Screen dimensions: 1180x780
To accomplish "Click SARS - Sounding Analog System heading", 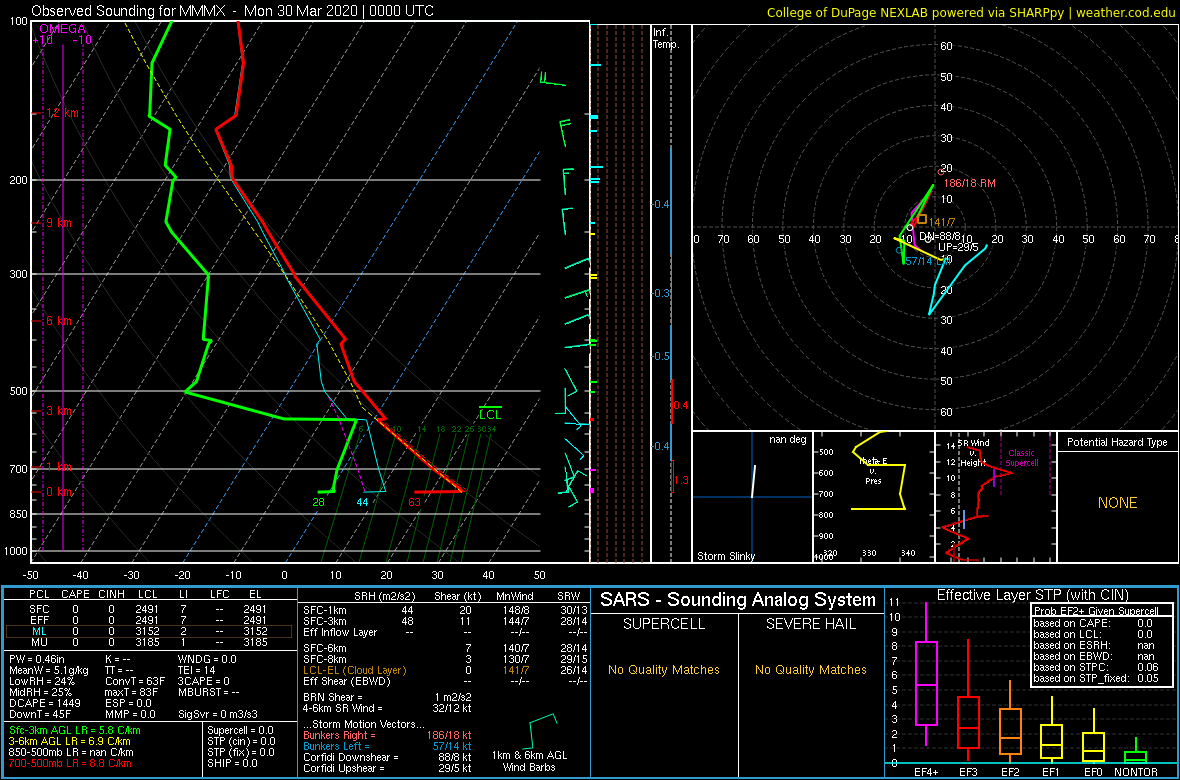I will [738, 600].
